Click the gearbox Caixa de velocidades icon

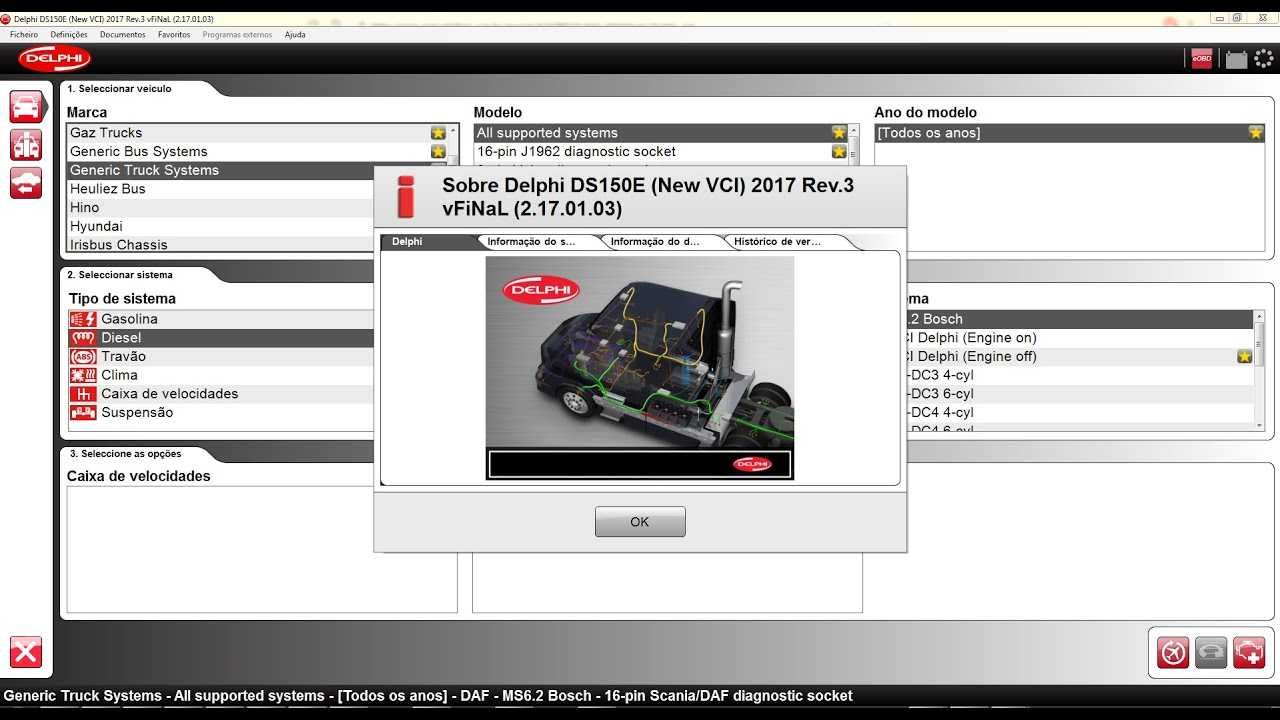[x=83, y=394]
